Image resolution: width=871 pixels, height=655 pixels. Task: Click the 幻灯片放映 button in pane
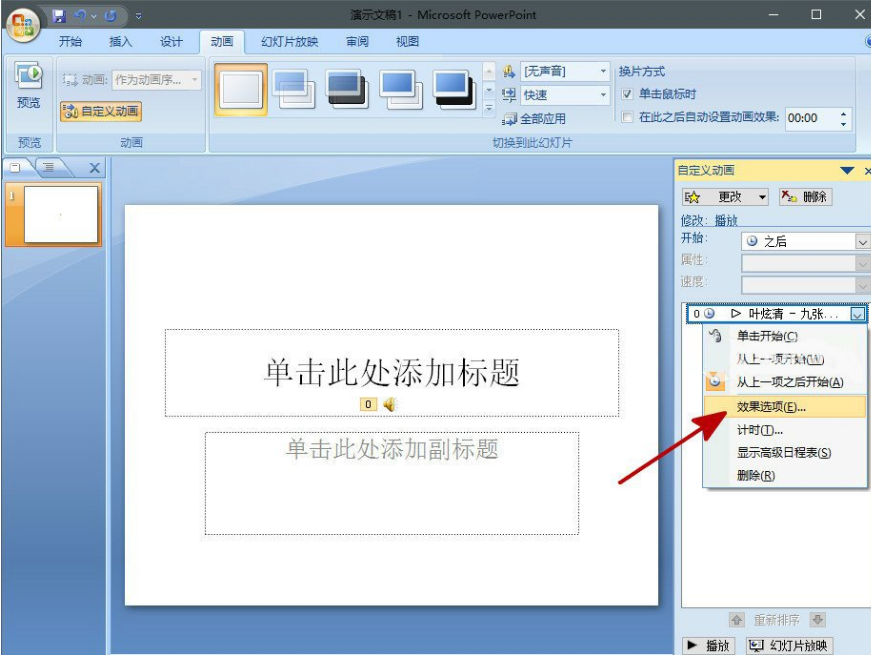tap(789, 645)
